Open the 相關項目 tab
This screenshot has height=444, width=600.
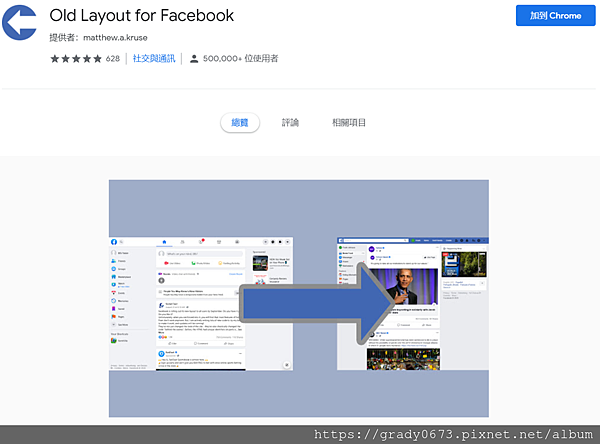click(x=349, y=122)
